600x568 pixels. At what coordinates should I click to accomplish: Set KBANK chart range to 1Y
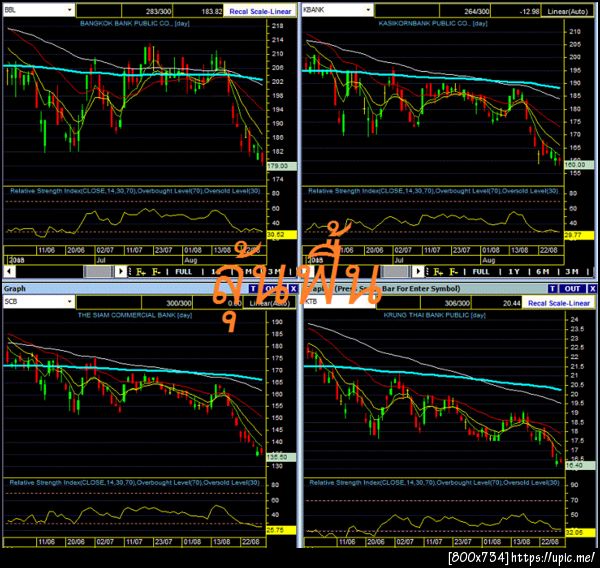coord(514,272)
